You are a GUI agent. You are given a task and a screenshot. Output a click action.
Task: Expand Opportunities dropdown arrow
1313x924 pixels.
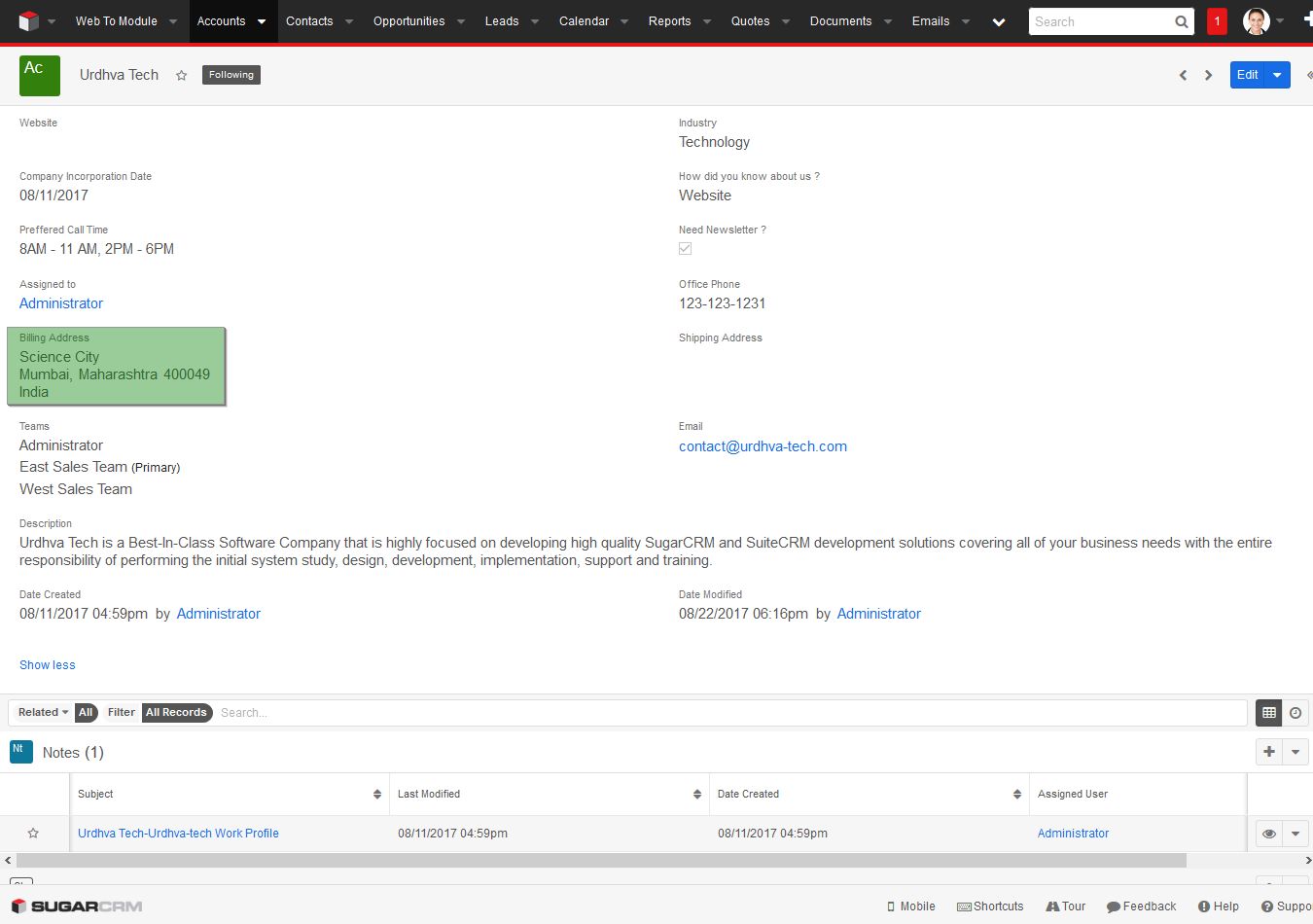(x=461, y=21)
